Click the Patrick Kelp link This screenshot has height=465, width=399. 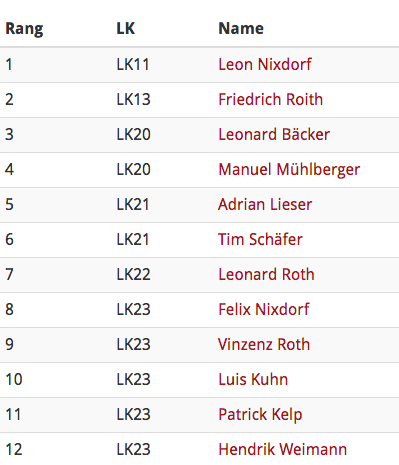click(260, 415)
